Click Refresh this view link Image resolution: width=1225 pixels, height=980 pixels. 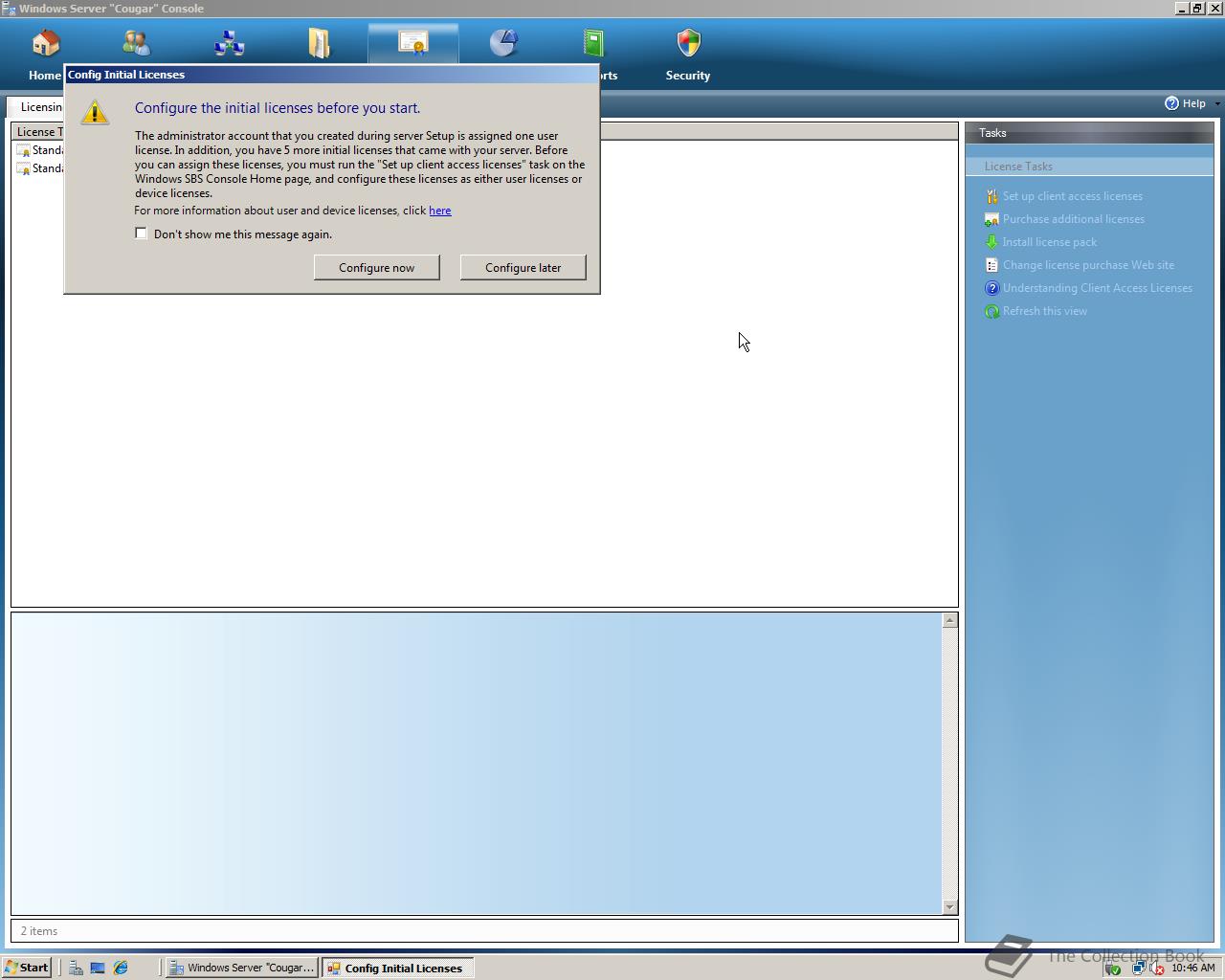(x=1045, y=311)
